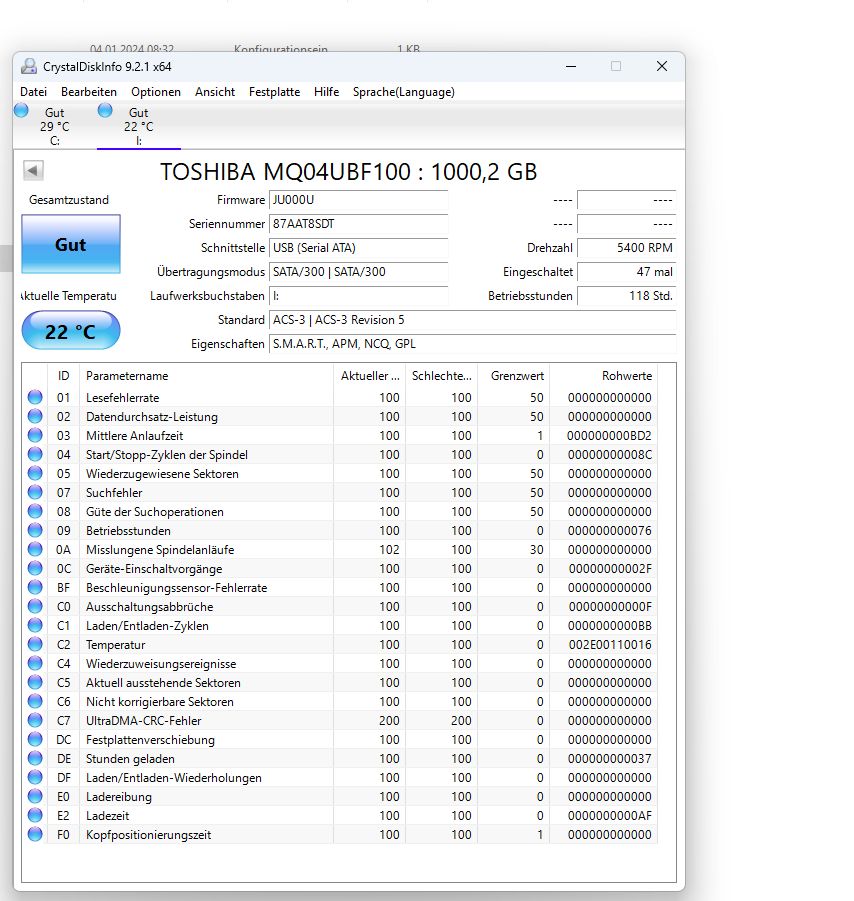Click the blue status orb for drive C:
Viewport: 854px width, 901px height.
(21, 110)
